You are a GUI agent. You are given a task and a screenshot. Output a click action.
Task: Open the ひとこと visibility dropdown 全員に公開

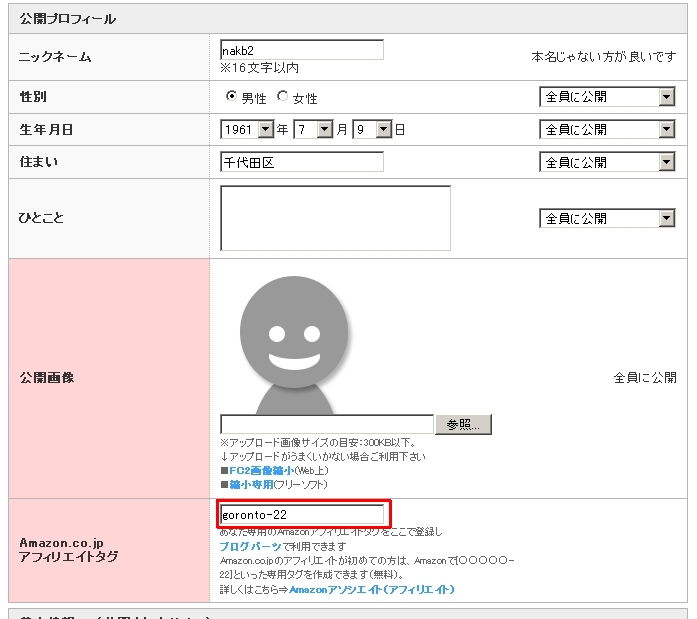607,218
